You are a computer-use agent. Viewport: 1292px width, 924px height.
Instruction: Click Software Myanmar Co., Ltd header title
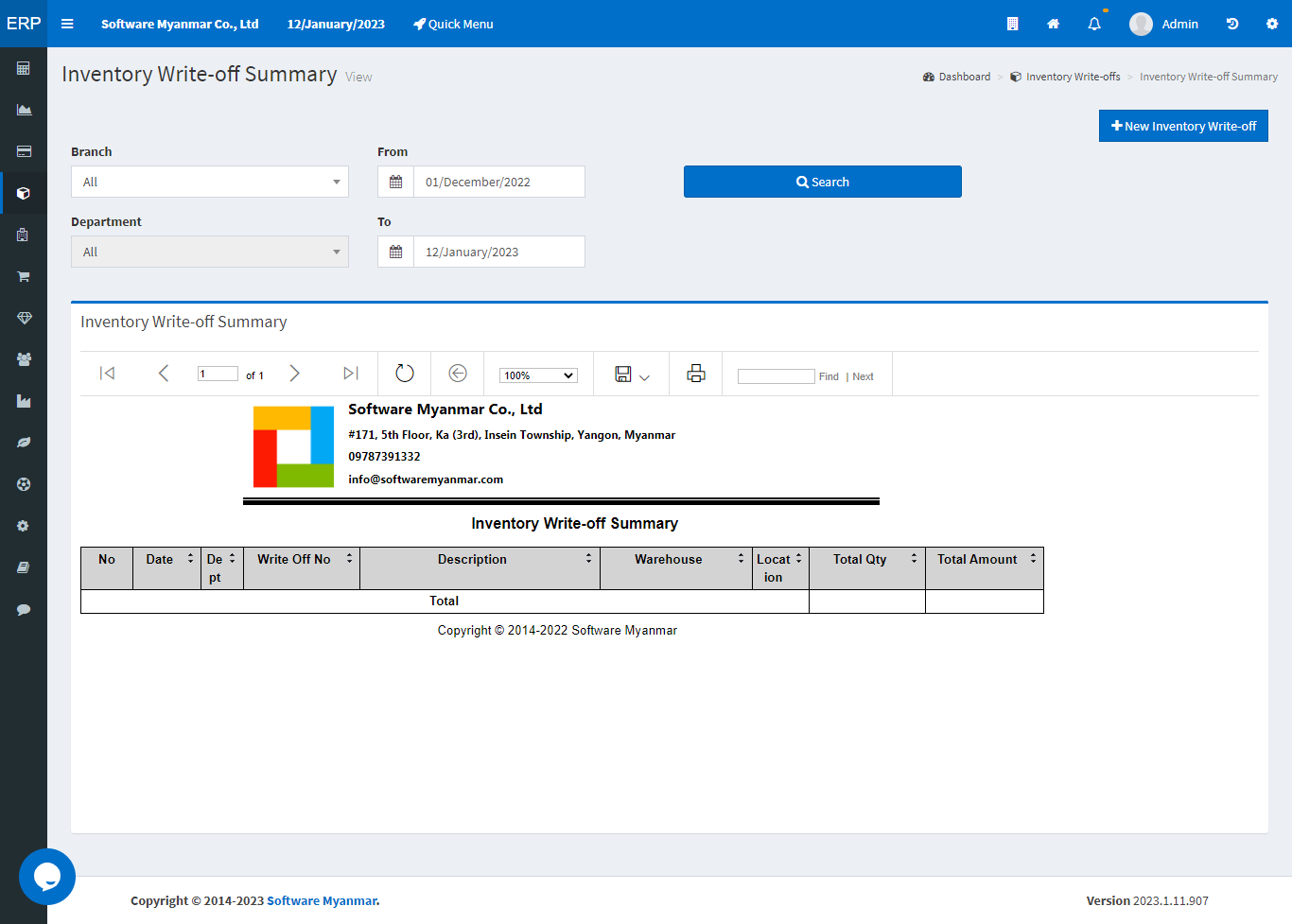(180, 24)
